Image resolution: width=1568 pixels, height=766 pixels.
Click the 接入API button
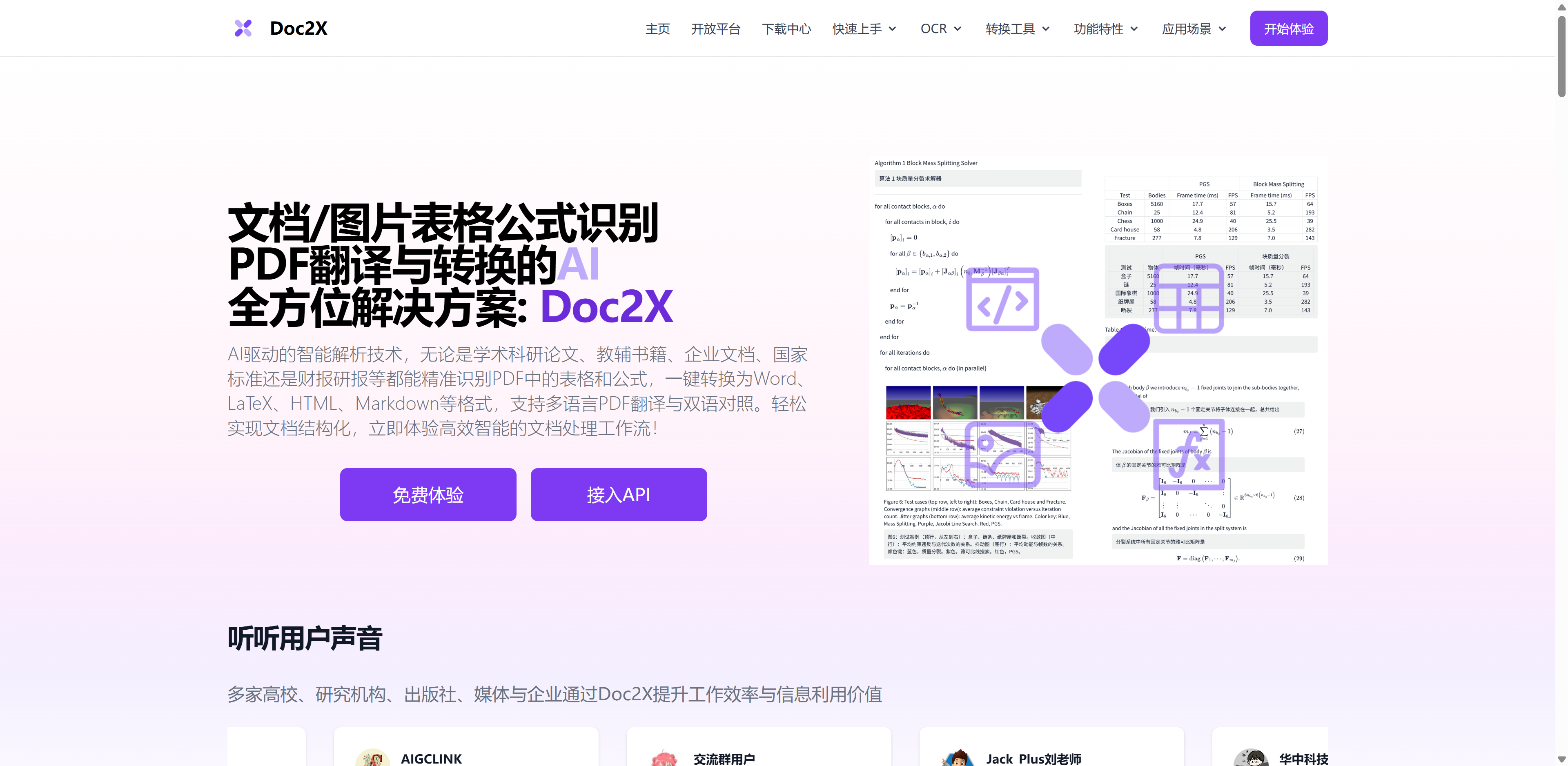[x=619, y=495]
